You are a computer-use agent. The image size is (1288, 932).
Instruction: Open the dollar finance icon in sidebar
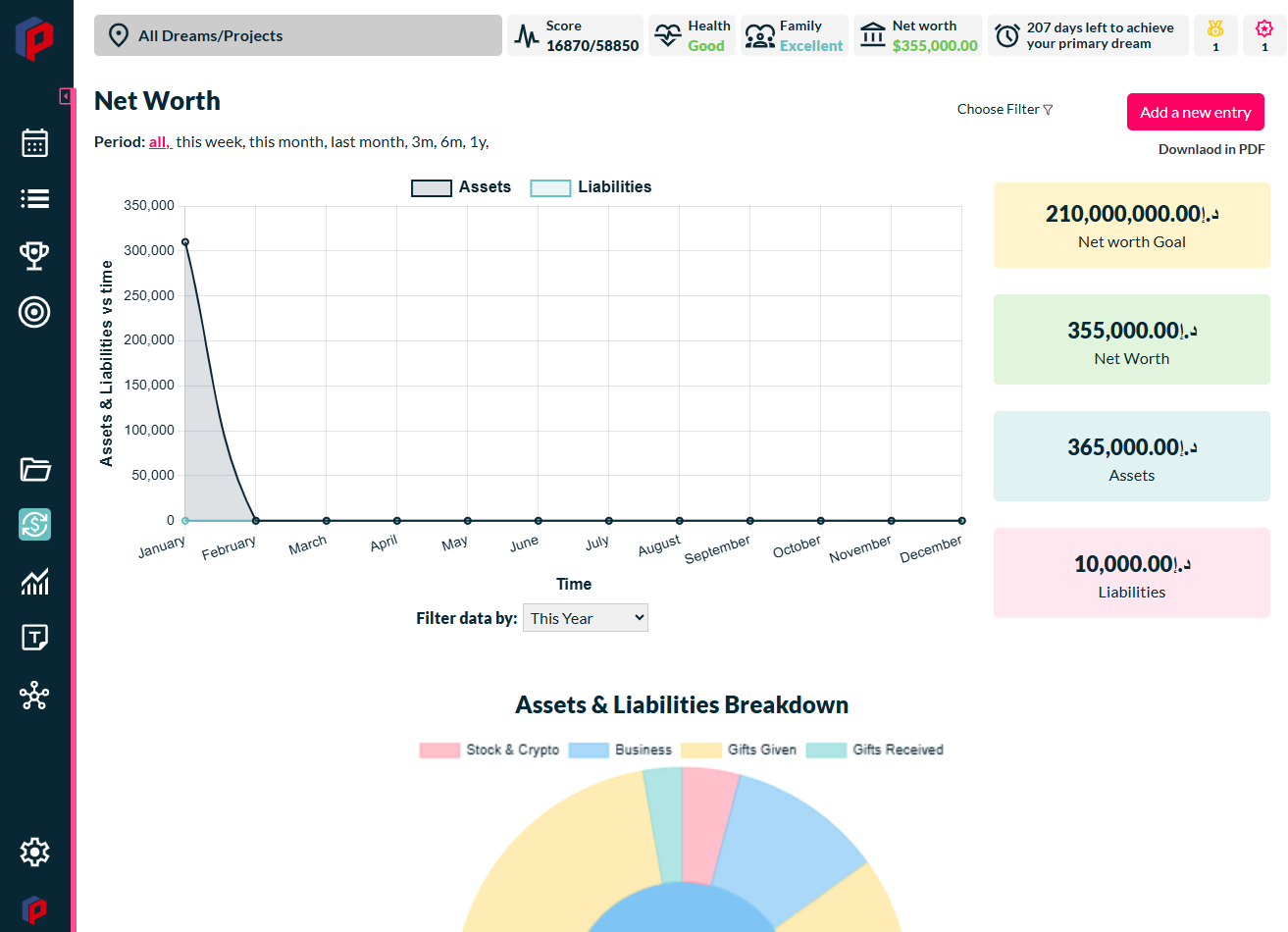point(34,524)
